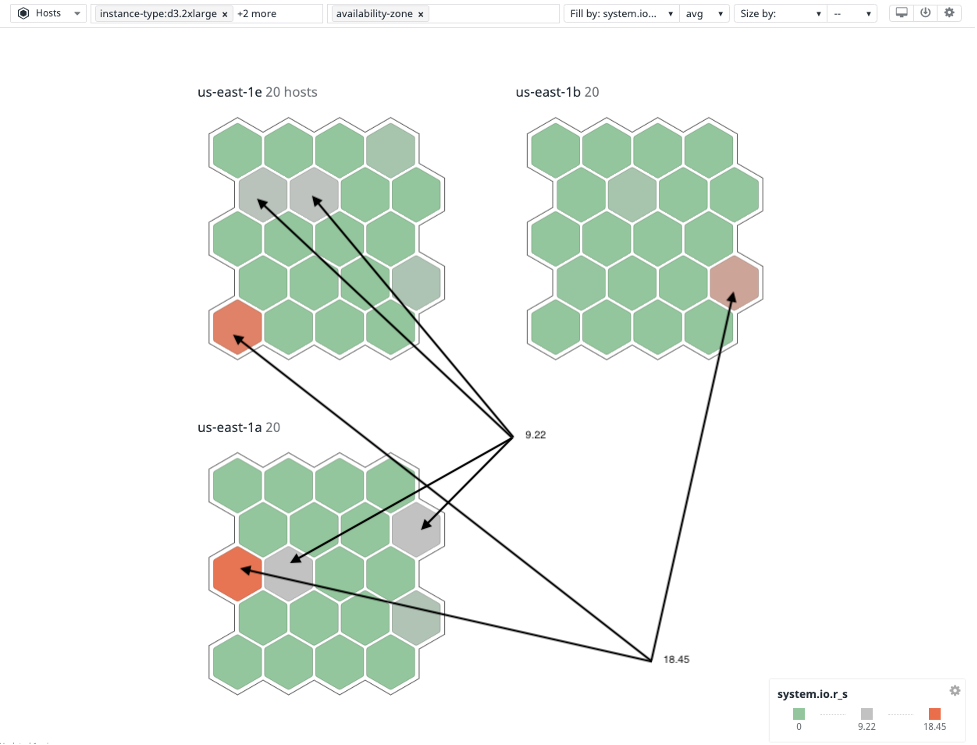Click the 18.45 arrow annotation label
Screen dimensions: 977x745
tap(676, 659)
